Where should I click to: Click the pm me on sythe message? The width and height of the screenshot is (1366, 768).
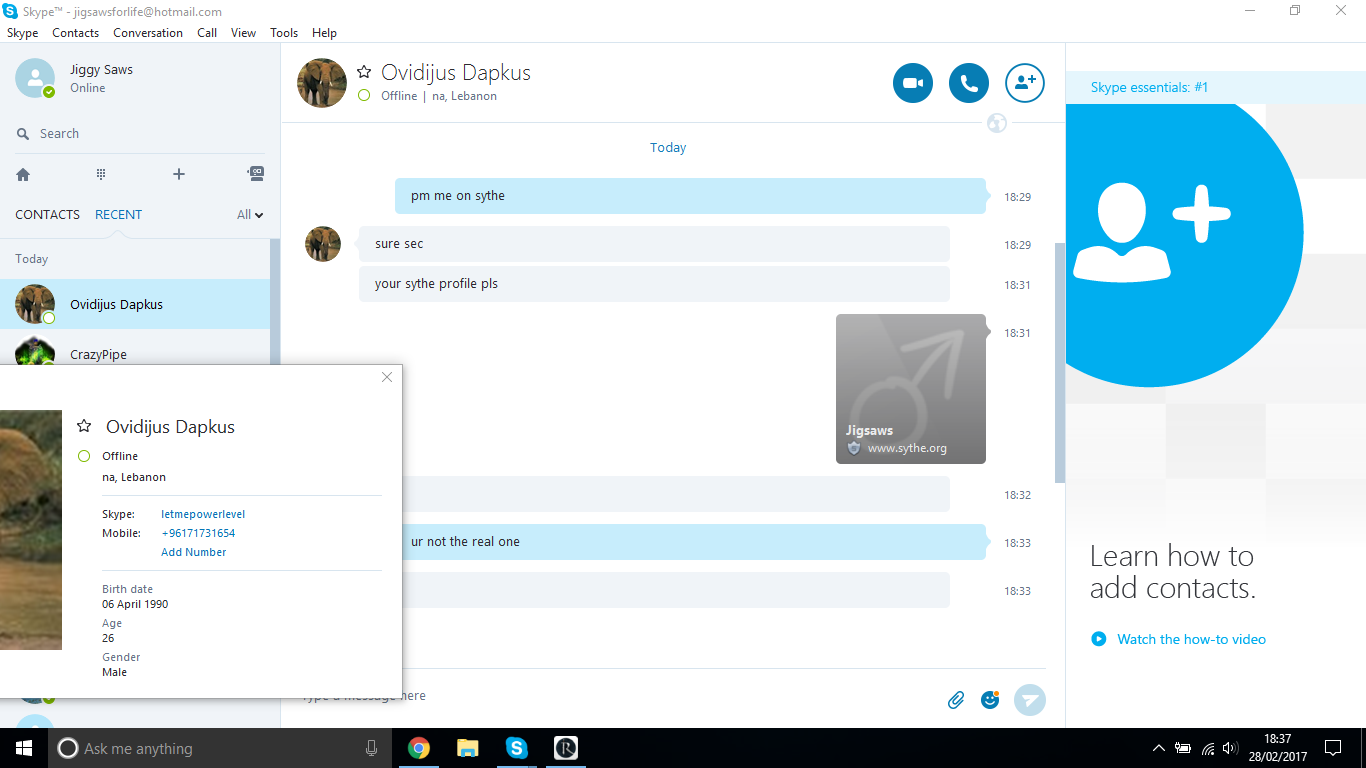690,196
